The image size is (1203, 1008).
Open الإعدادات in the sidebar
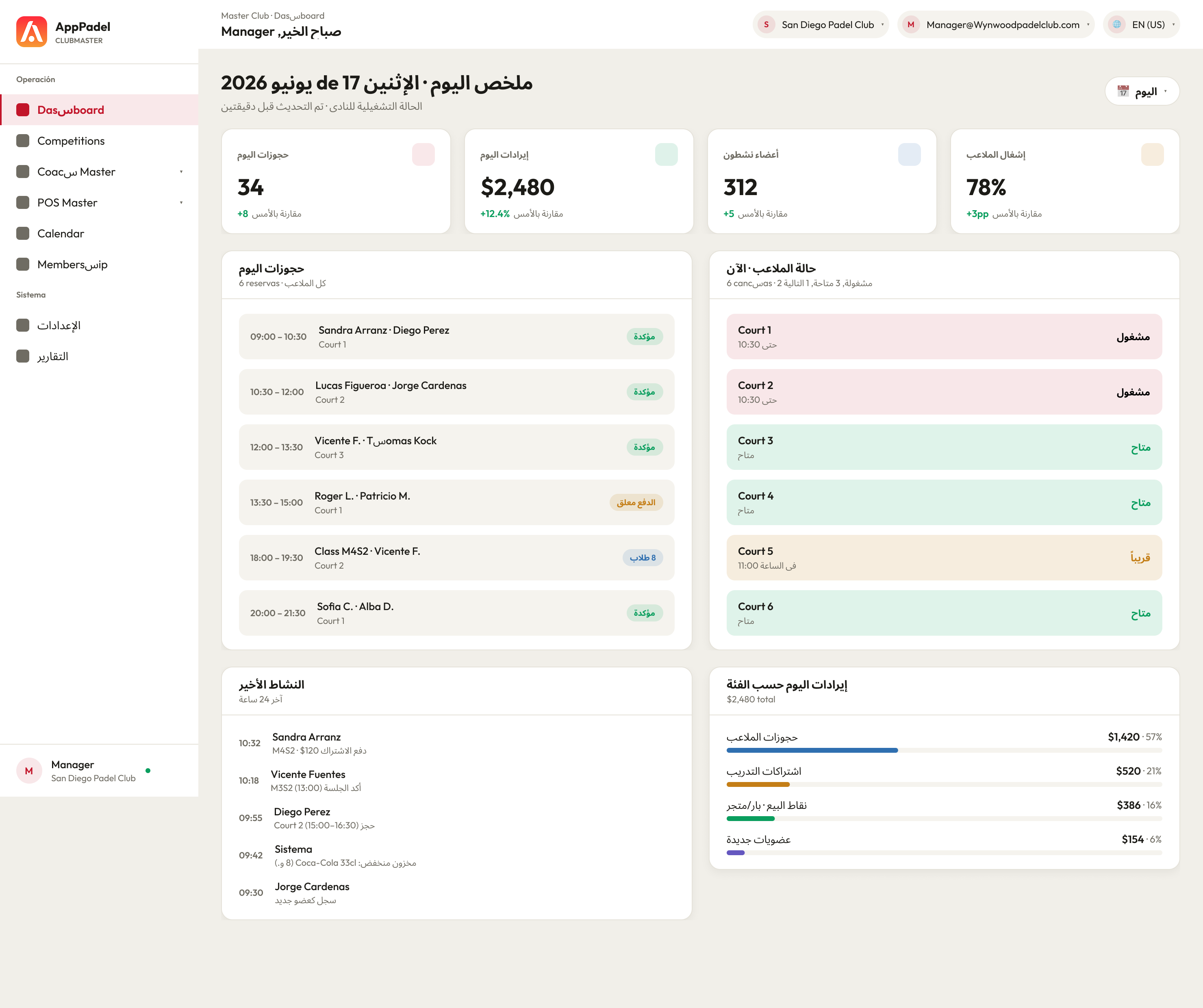(100, 326)
